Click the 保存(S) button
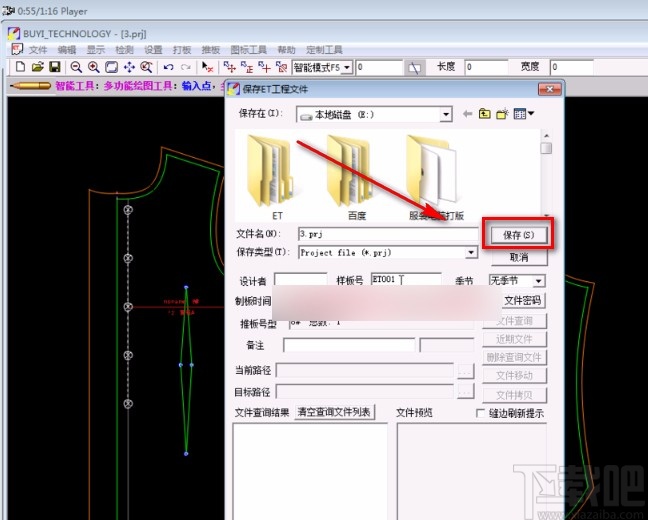The height and width of the screenshot is (520, 648). pos(519,235)
